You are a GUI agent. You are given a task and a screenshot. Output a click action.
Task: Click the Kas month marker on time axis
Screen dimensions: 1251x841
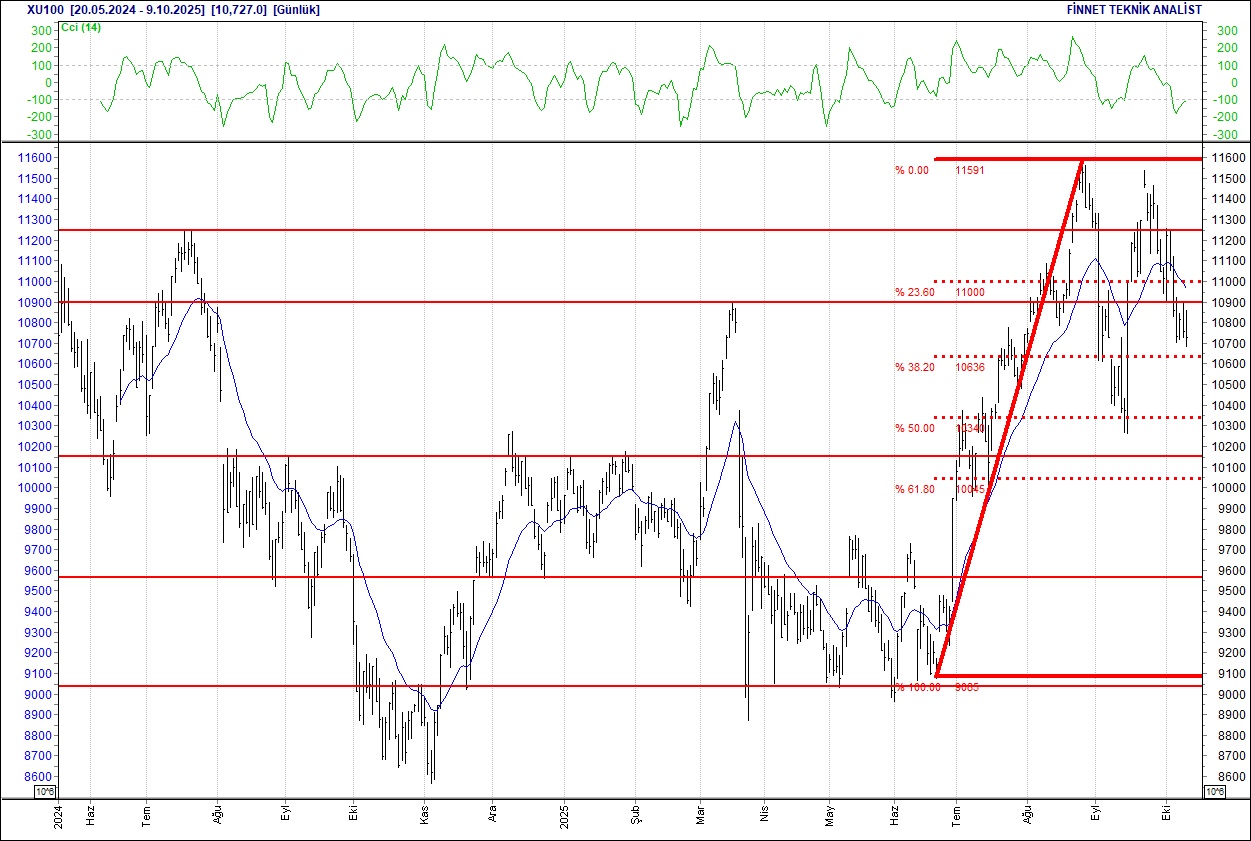425,815
